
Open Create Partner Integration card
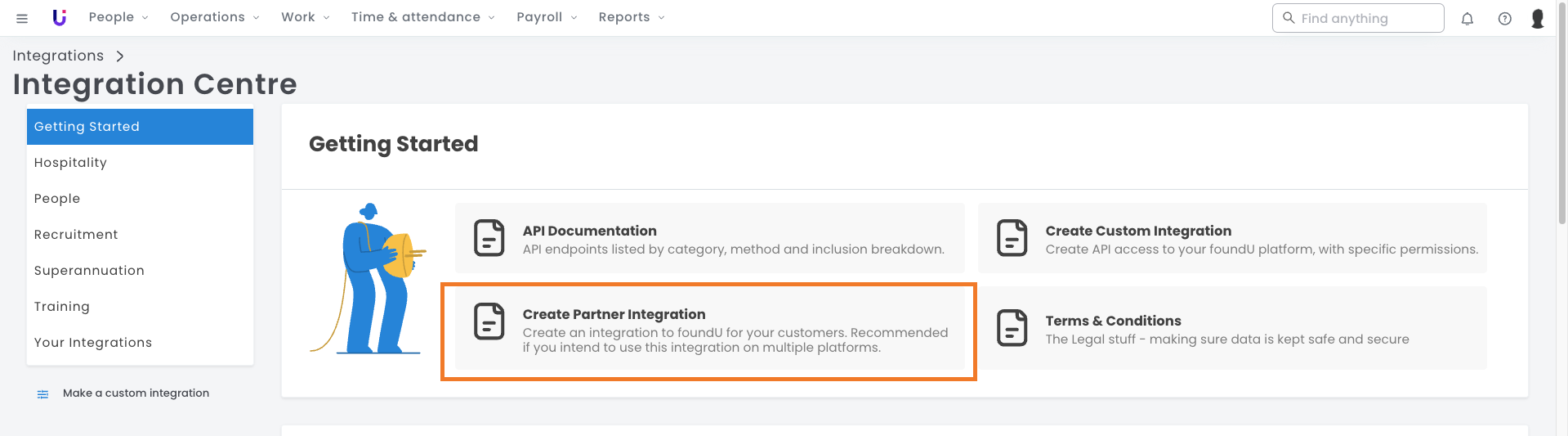tap(708, 330)
